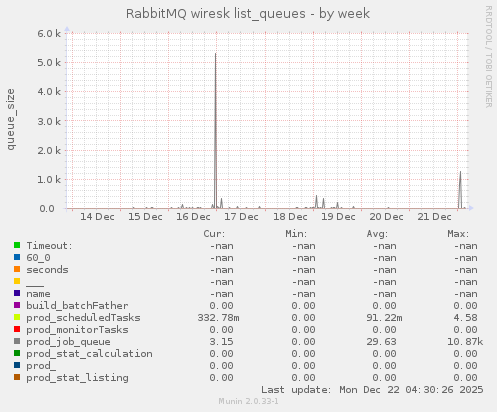Select the prod_stat_calculation legend label

89,354
